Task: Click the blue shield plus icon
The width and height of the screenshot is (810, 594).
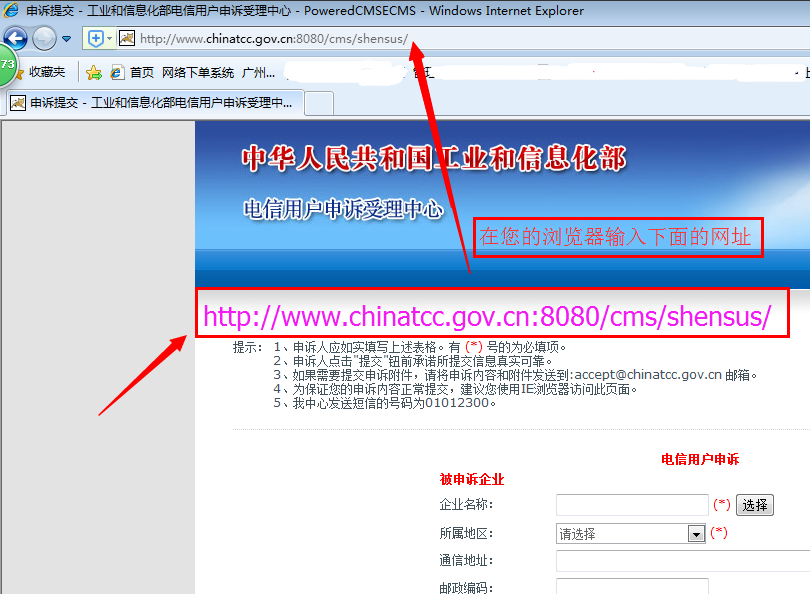Action: 96,39
